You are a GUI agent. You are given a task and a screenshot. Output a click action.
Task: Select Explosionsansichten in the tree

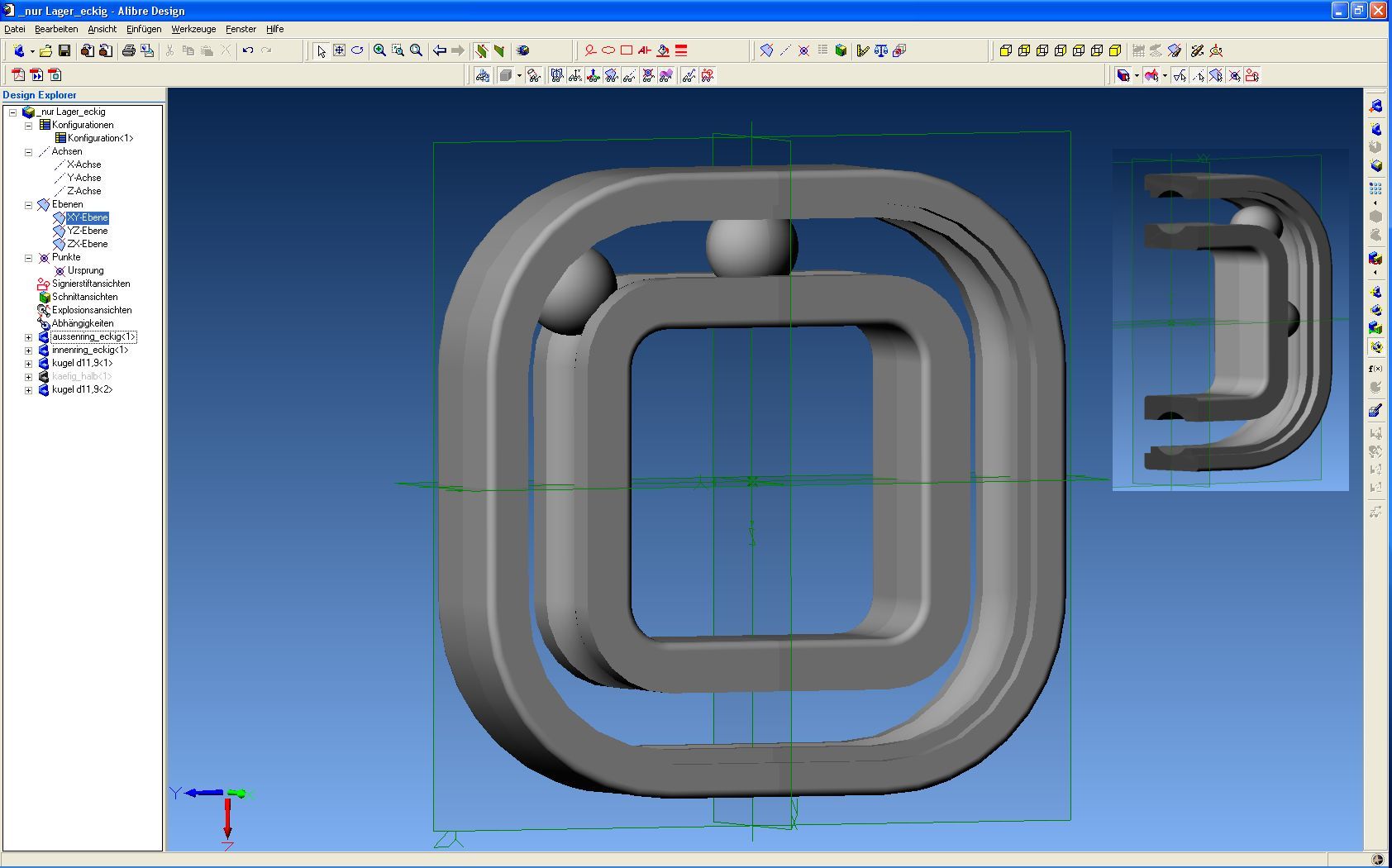tap(92, 310)
